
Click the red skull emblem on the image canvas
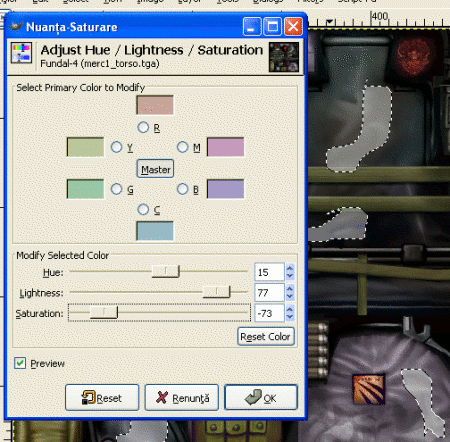pyautogui.click(x=415, y=57)
